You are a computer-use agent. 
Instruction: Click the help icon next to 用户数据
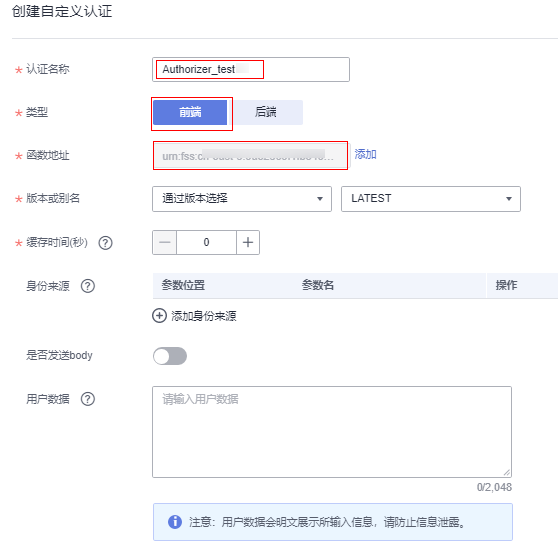click(88, 399)
